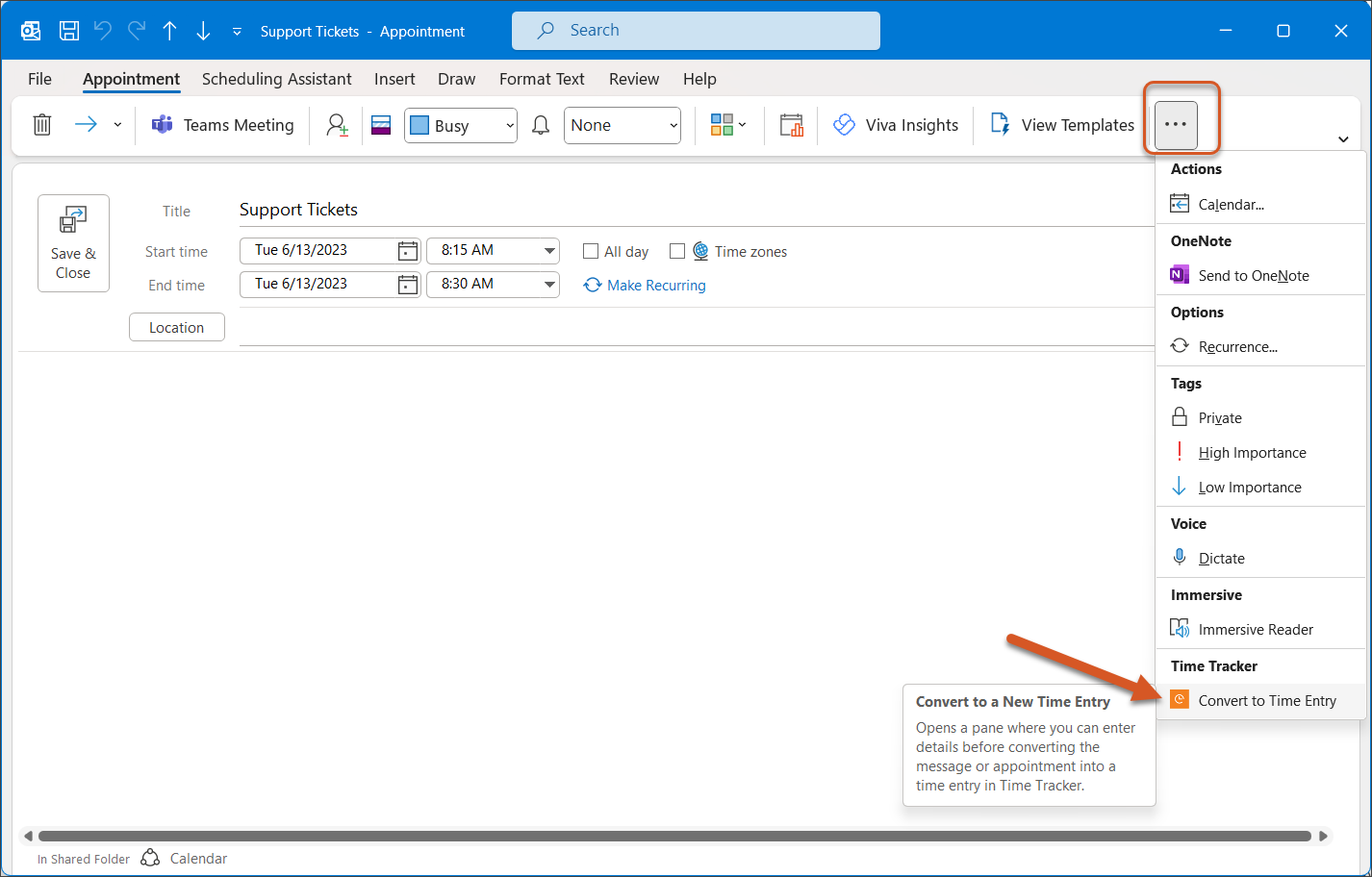Open Customize Quick Access Toolbar dropdown
The image size is (1372, 877).
coord(237,32)
